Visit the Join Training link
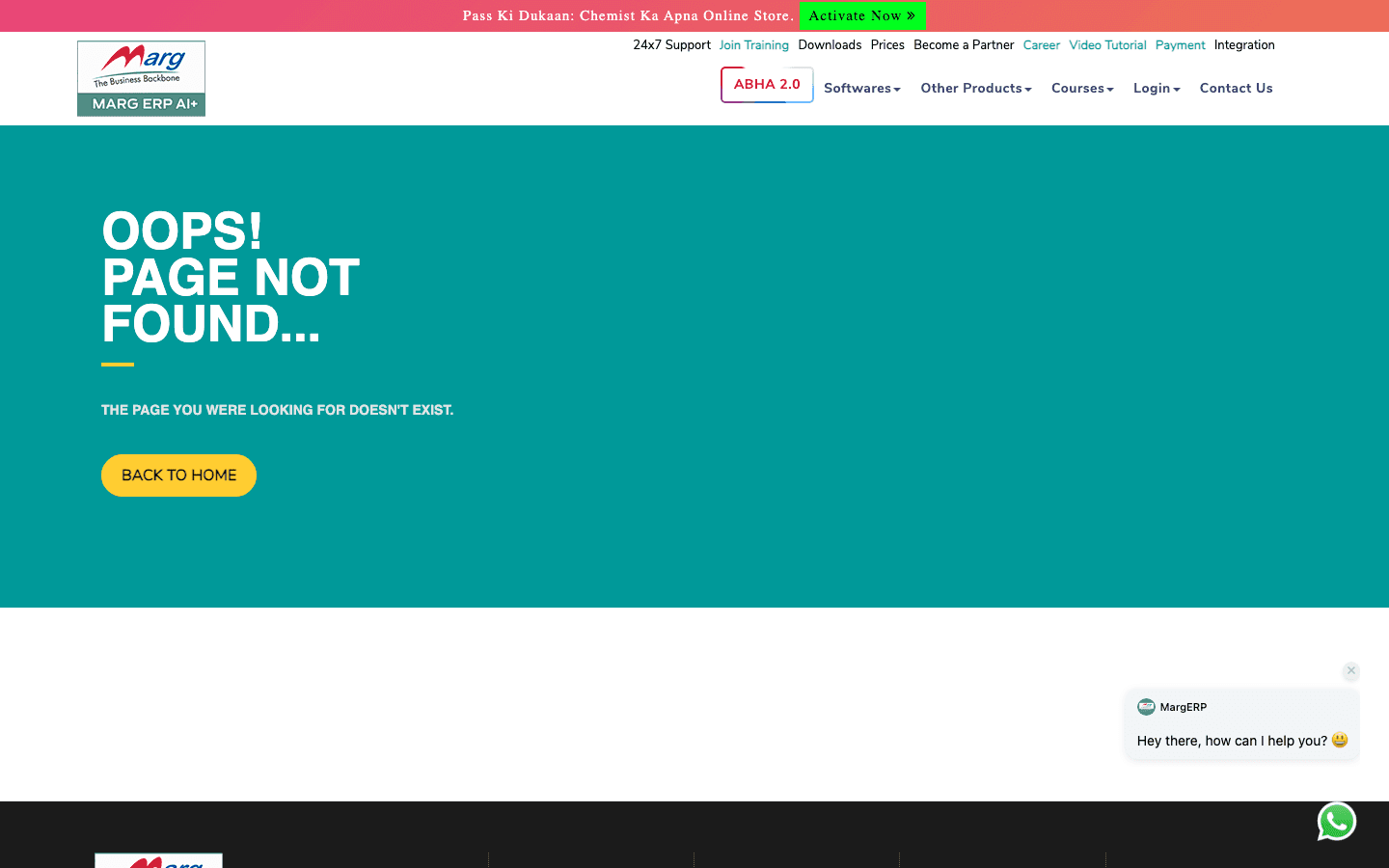 [754, 45]
